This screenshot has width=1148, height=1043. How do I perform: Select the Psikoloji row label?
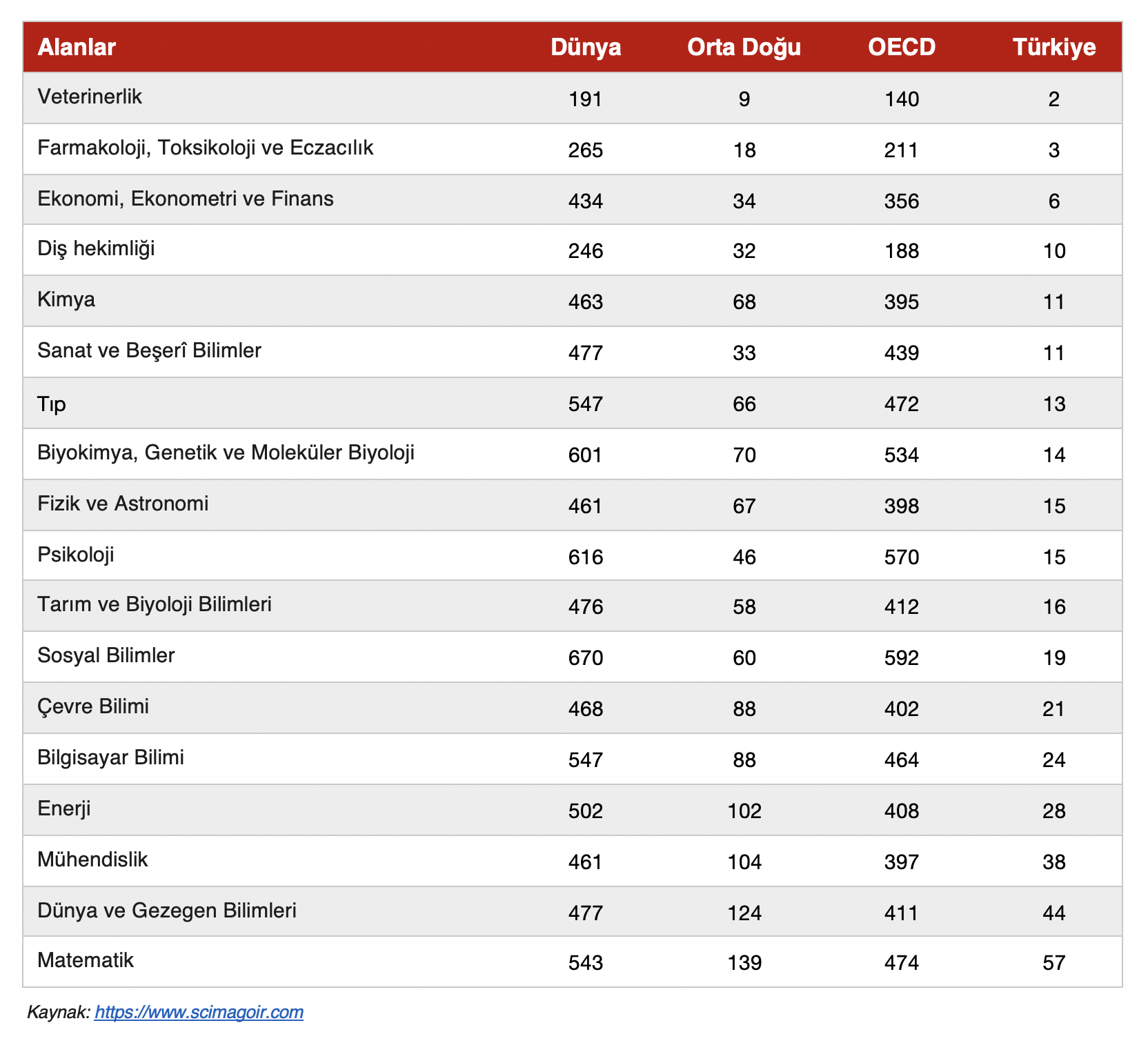tap(76, 555)
